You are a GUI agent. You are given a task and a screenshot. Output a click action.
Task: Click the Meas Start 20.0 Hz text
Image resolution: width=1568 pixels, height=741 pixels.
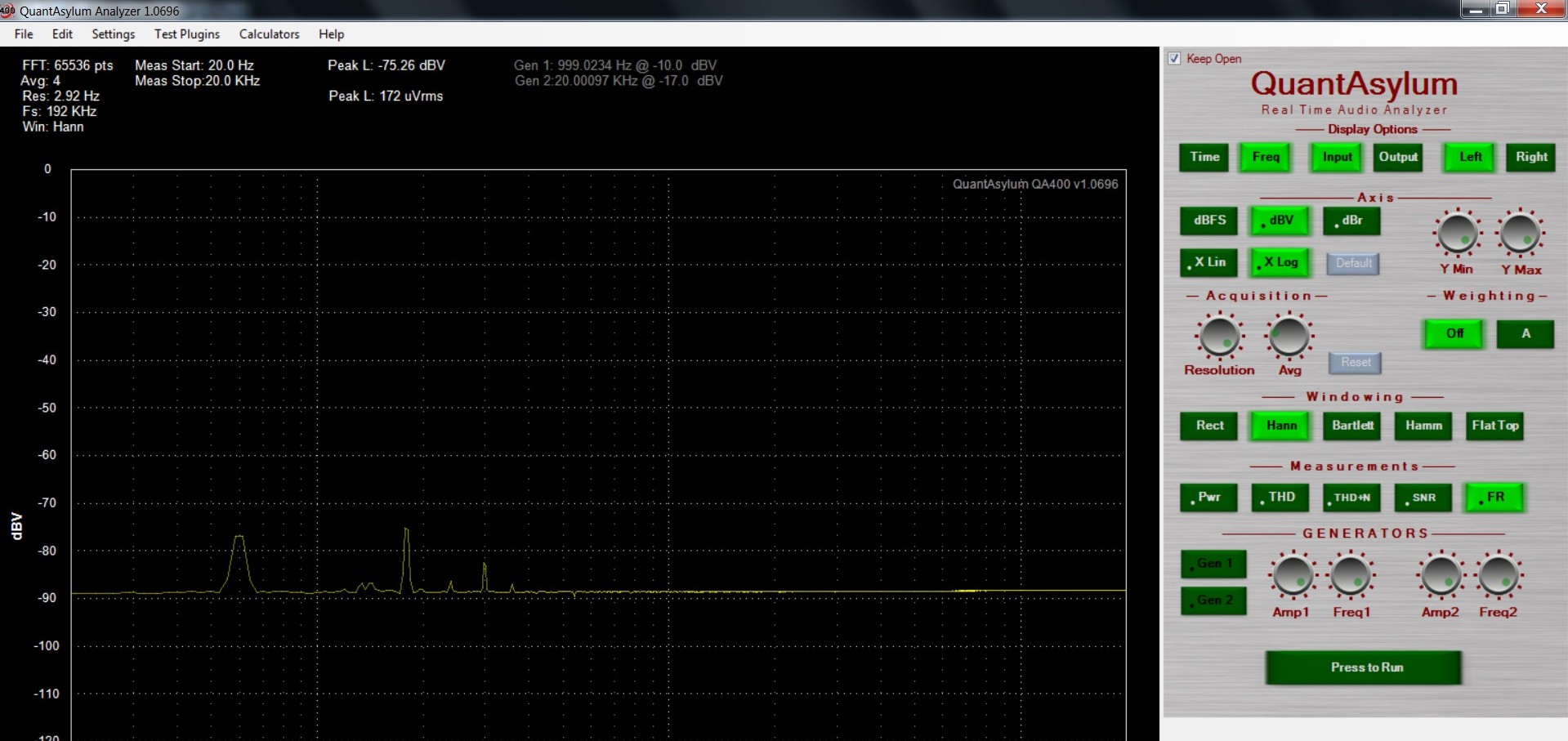click(194, 65)
